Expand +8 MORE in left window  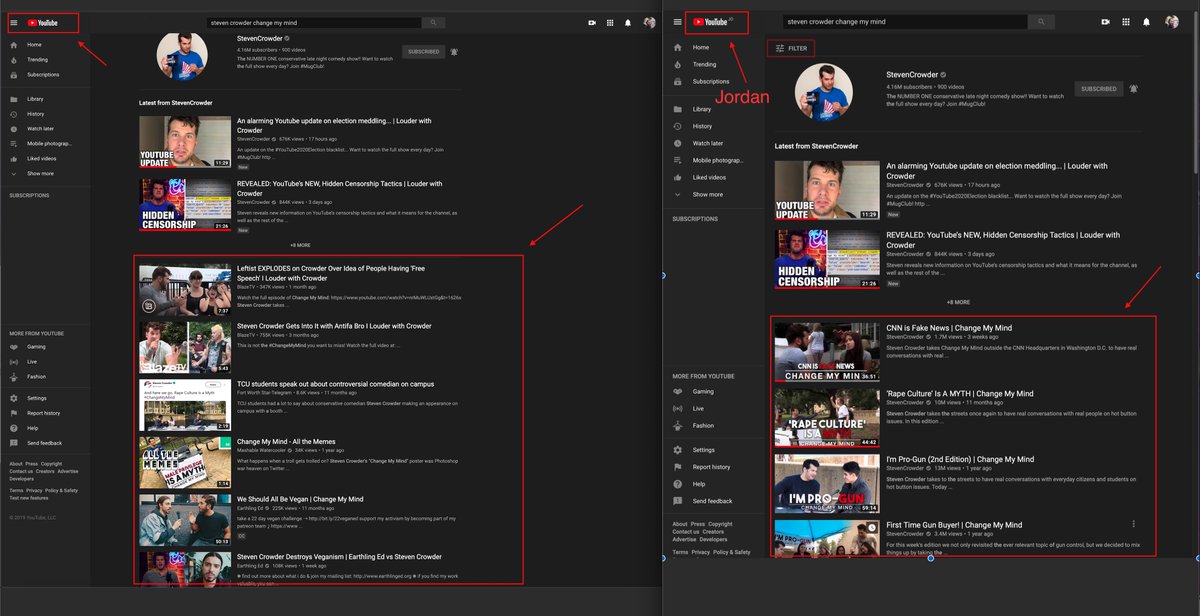300,245
